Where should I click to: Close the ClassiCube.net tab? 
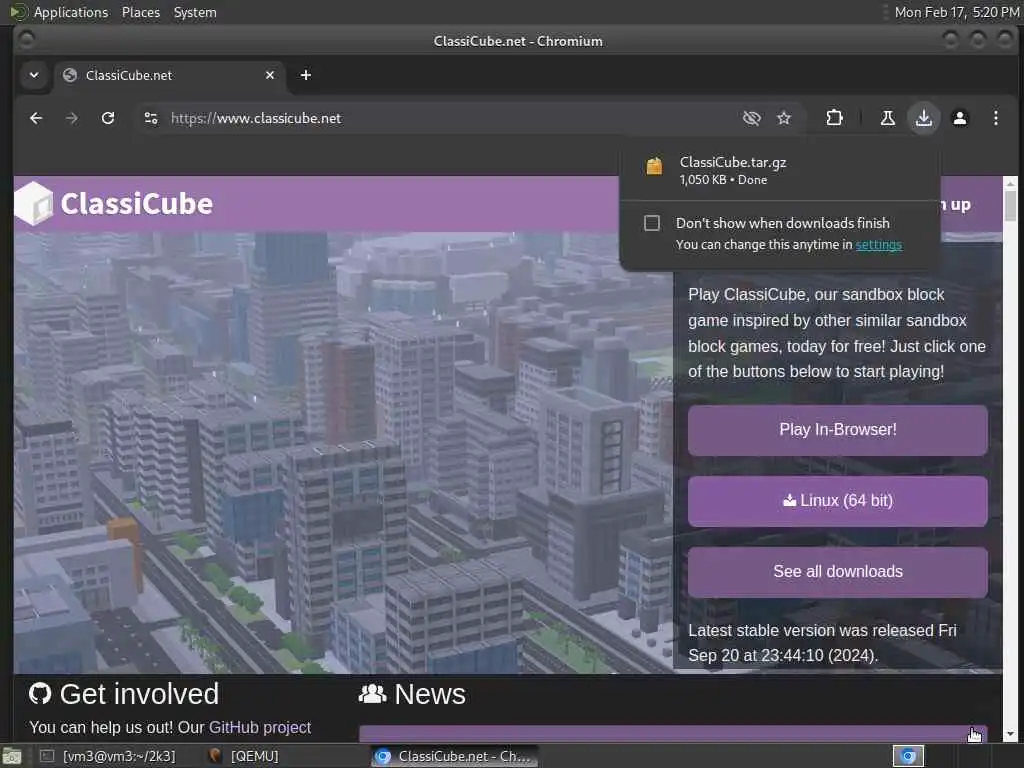point(270,75)
